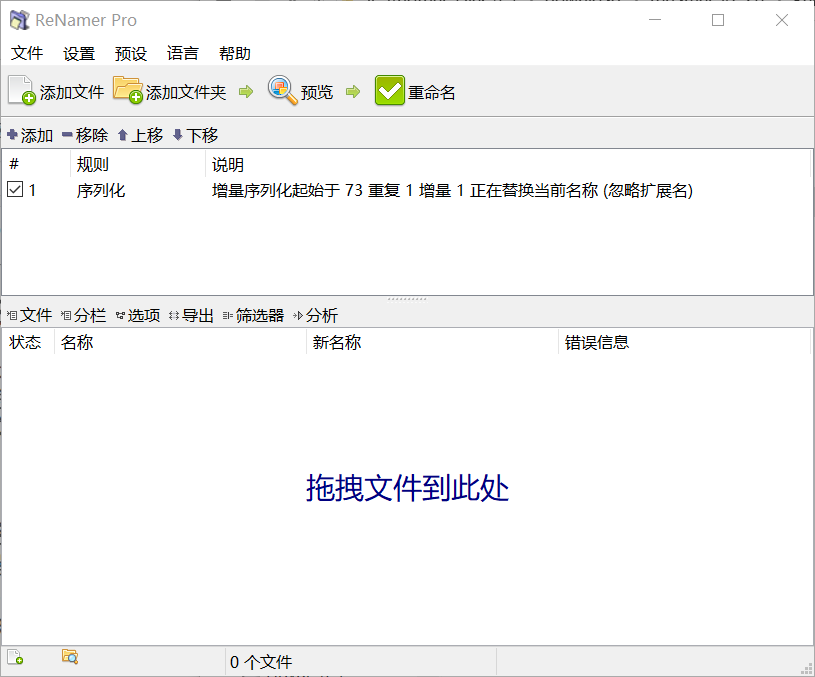Click the # column header in rules
The image size is (815, 677).
pos(36,164)
